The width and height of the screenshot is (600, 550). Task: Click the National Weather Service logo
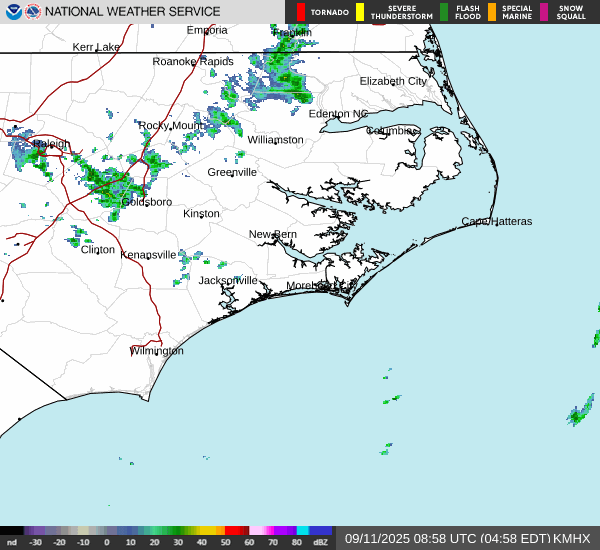[33, 12]
